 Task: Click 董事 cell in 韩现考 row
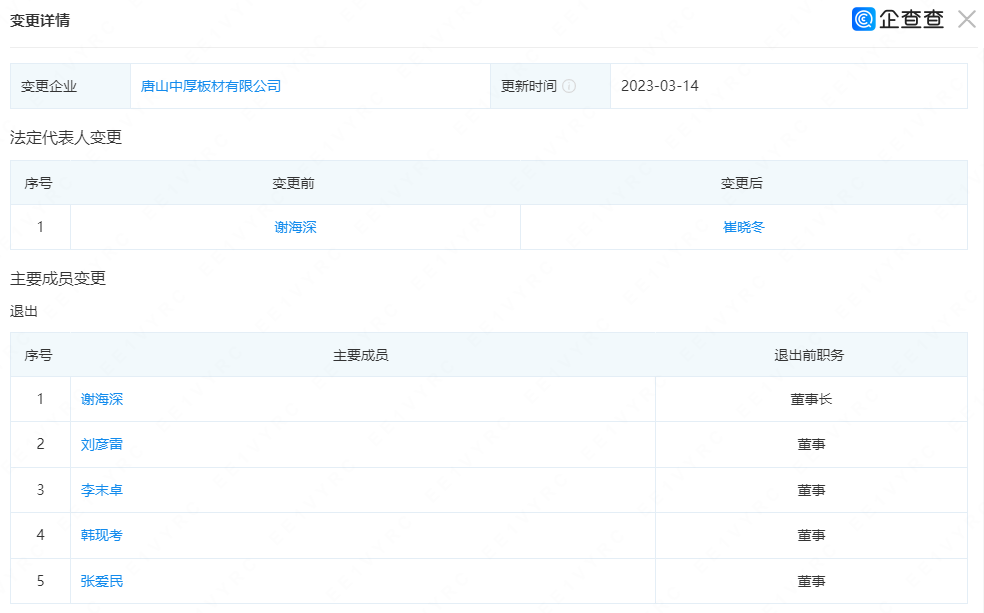pyautogui.click(x=811, y=535)
